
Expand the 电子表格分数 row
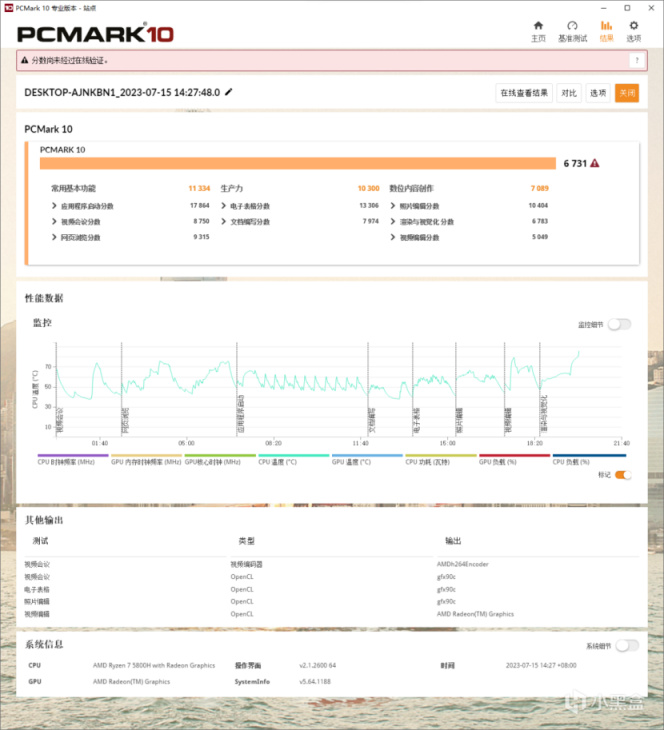click(224, 206)
